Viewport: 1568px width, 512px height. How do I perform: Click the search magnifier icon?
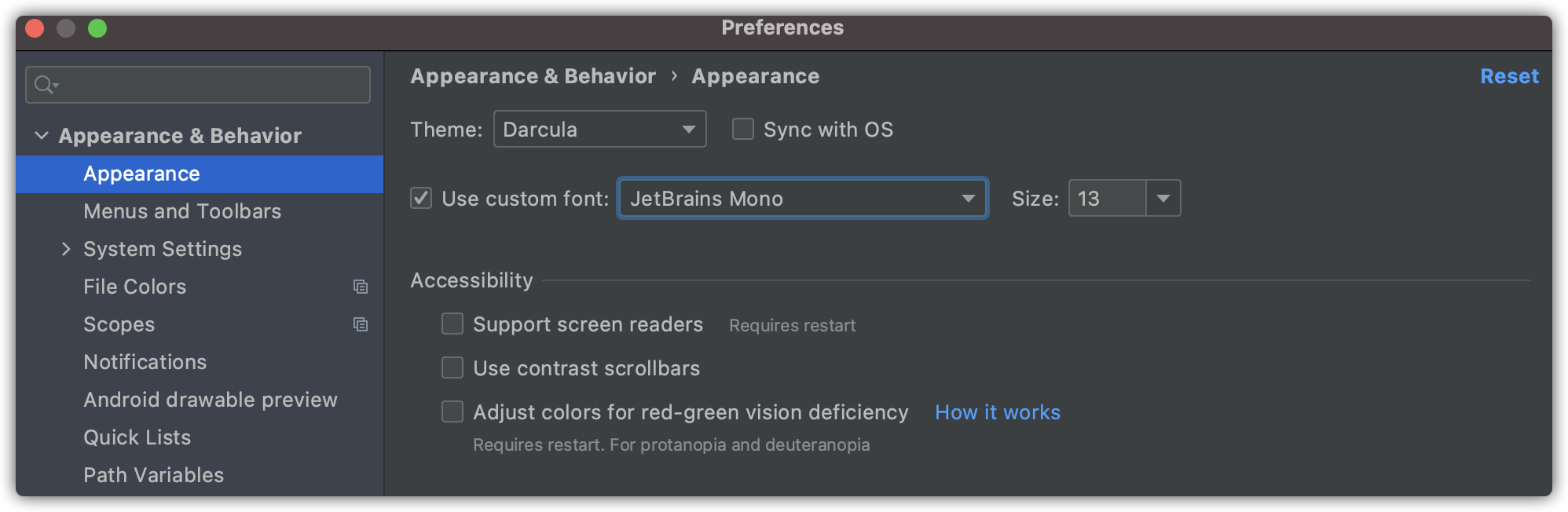coord(44,85)
